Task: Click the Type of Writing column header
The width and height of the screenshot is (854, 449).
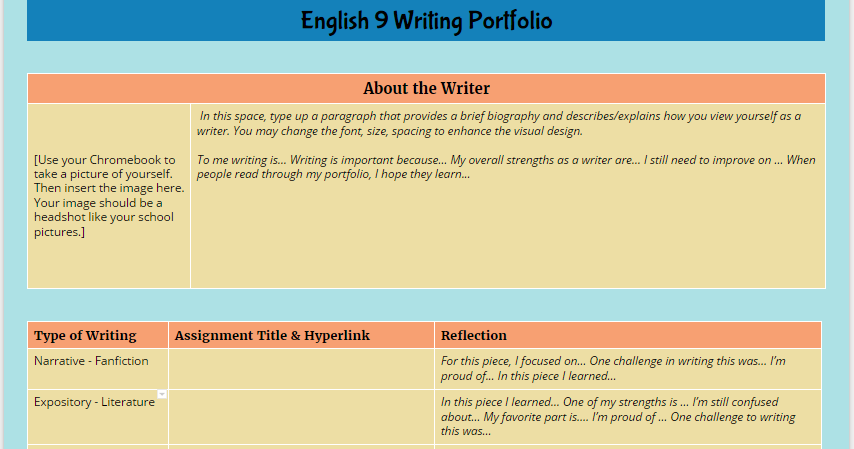Action: (x=85, y=335)
